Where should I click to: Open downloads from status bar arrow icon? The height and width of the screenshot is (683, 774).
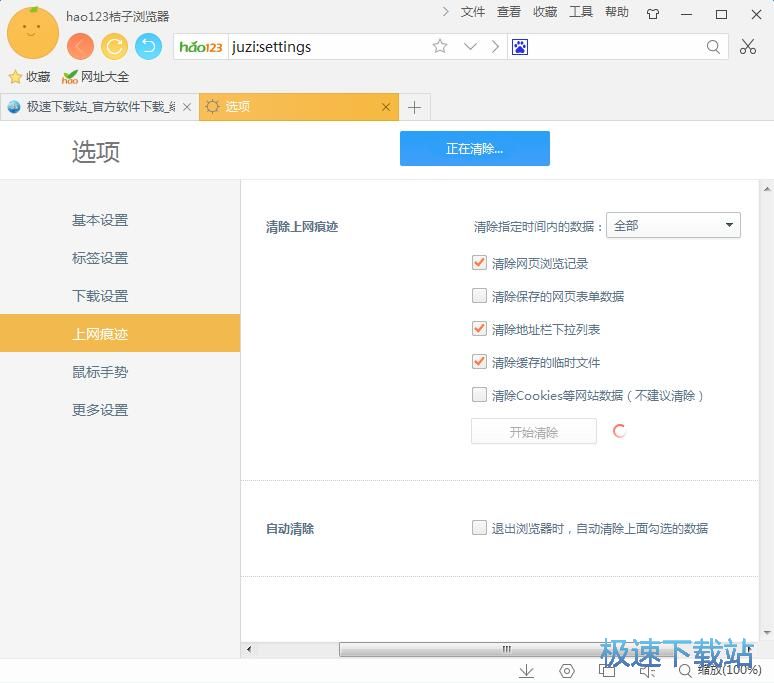(x=526, y=671)
